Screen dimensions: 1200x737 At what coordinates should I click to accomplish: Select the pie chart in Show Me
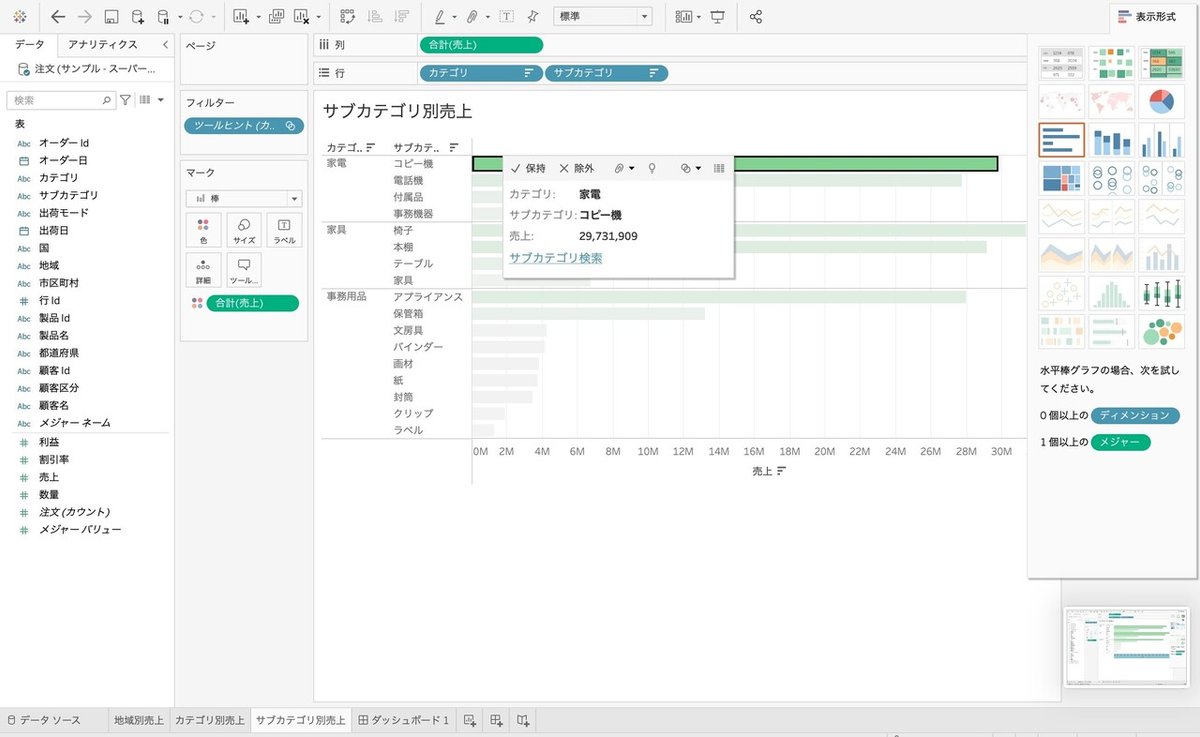tap(1161, 100)
